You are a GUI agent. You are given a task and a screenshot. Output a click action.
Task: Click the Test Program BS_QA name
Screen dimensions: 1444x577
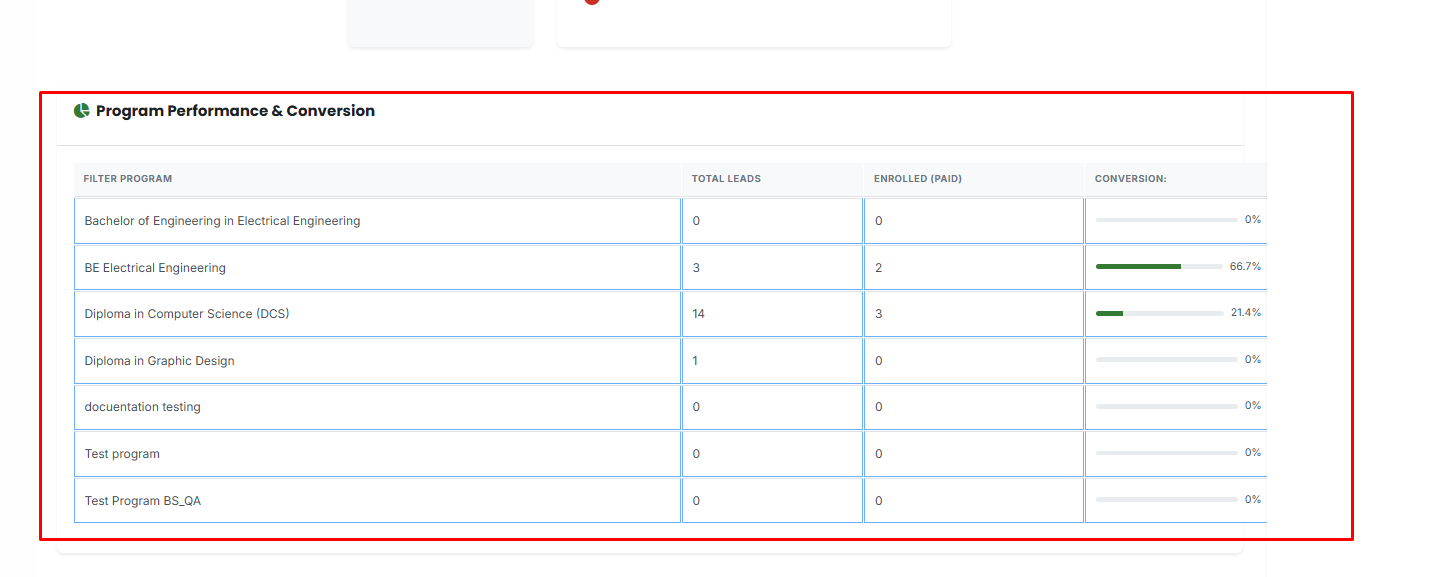click(x=142, y=501)
